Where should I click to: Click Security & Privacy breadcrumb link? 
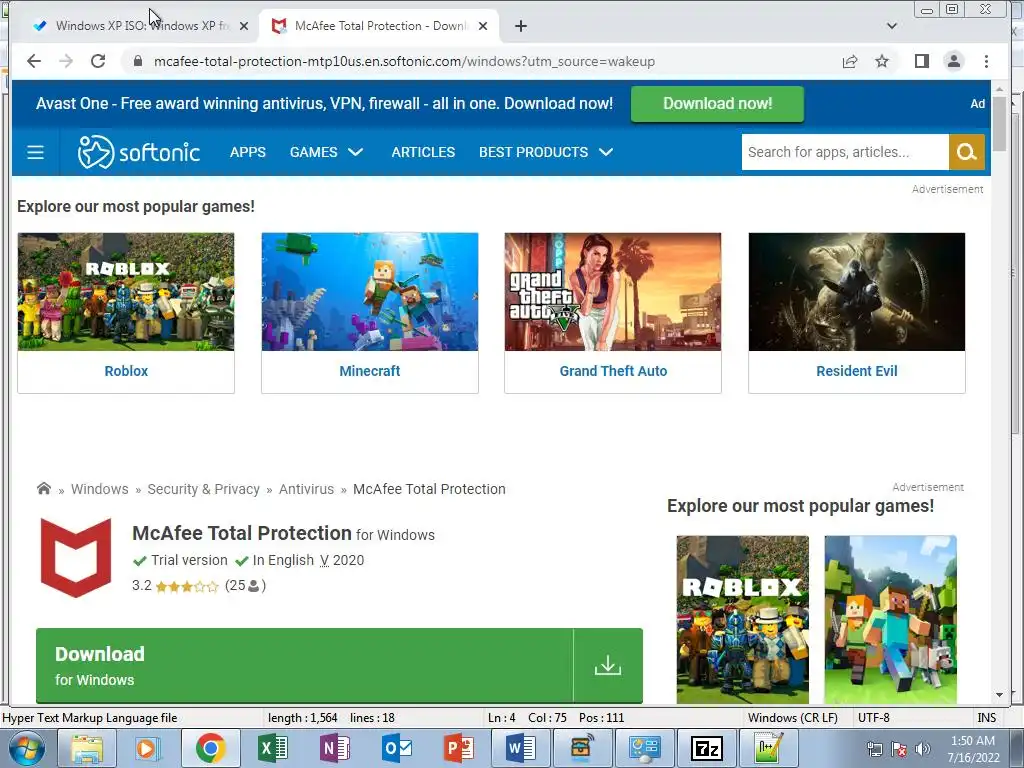pos(203,489)
